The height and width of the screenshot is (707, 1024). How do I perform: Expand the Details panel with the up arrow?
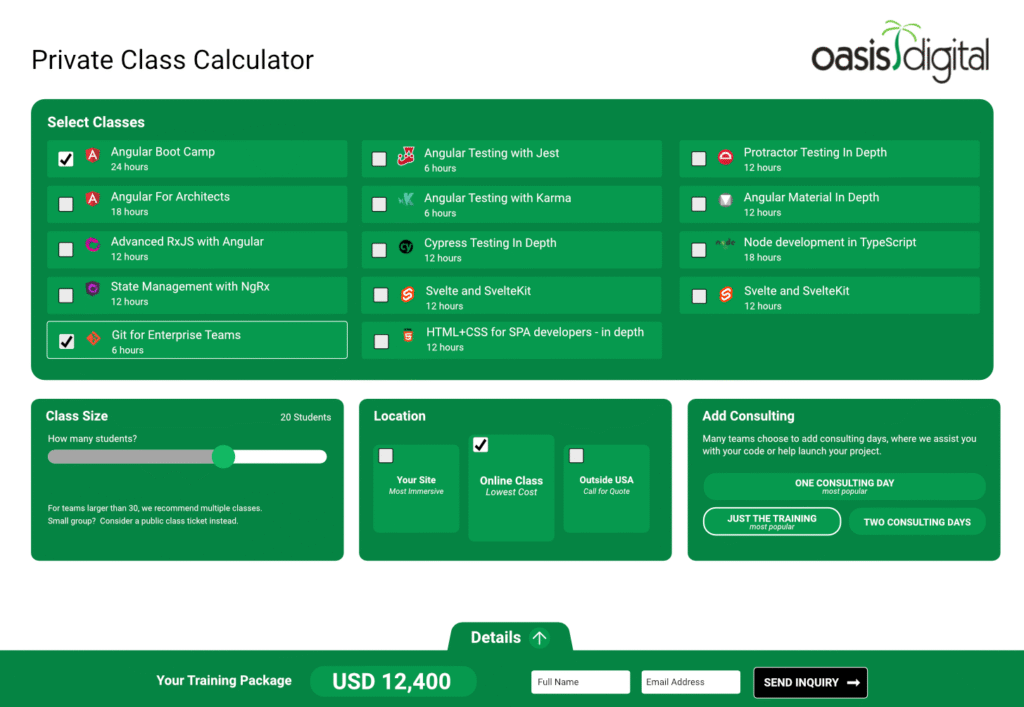point(539,638)
